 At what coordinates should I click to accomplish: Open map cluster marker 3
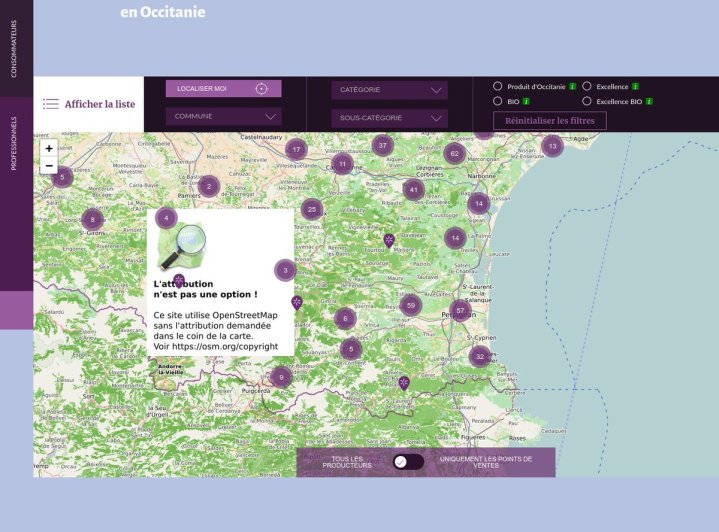[x=285, y=270]
